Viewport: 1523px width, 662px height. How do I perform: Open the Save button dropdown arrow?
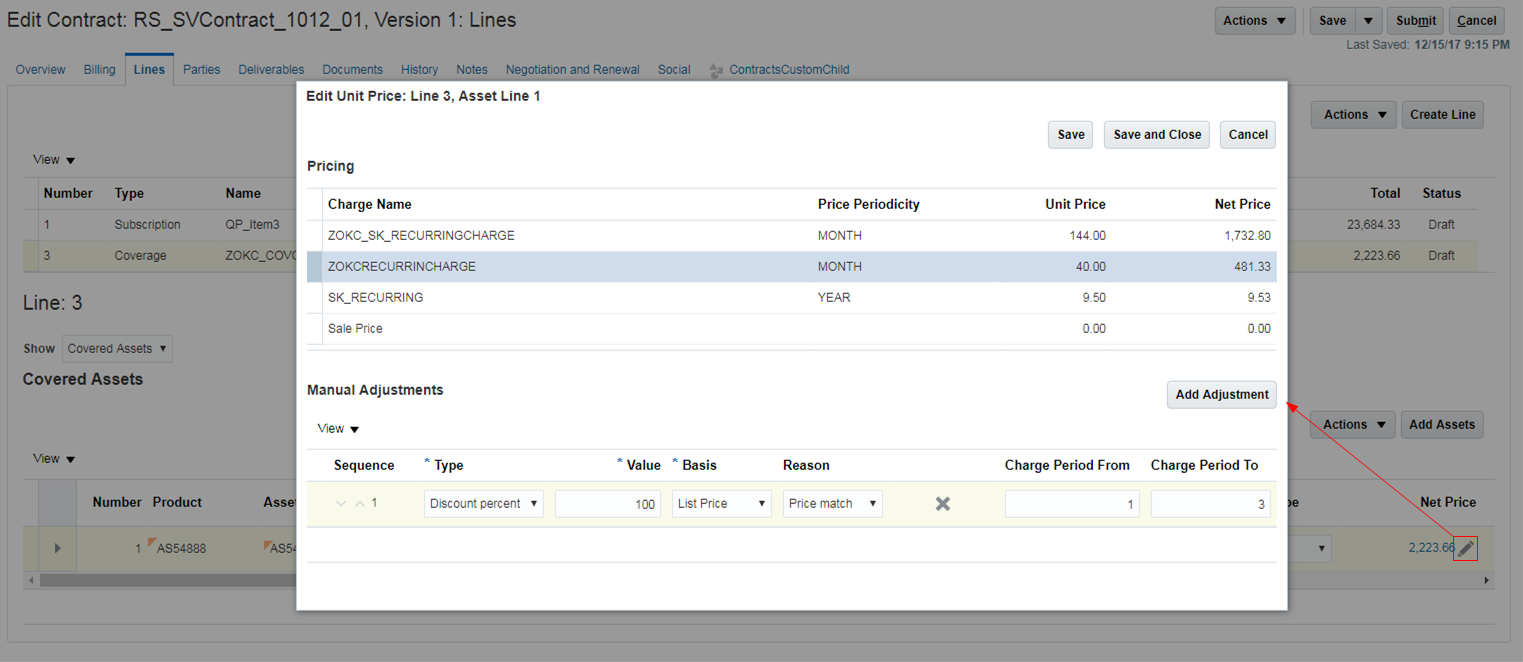coord(1369,21)
